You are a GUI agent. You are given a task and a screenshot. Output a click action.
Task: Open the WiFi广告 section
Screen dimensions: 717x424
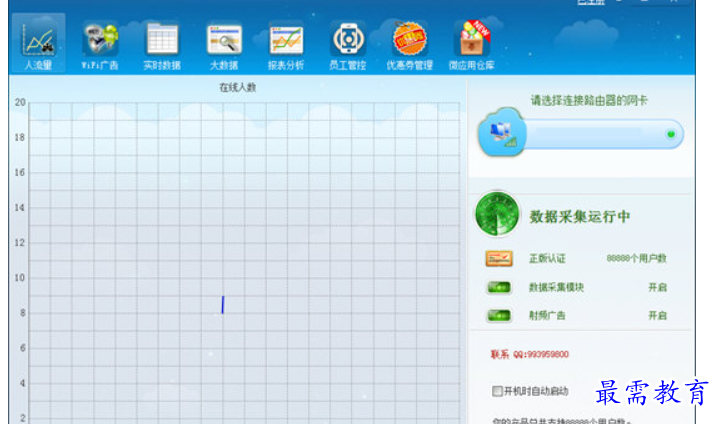100,45
